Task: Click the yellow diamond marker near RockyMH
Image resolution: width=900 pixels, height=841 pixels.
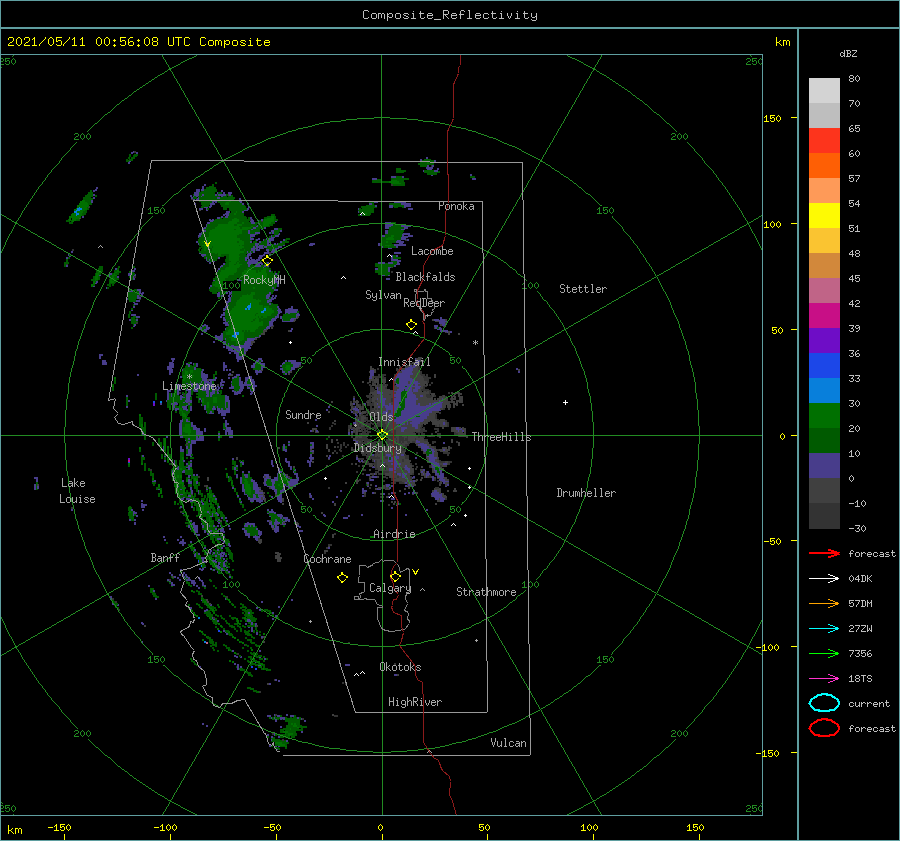Action: point(267,261)
